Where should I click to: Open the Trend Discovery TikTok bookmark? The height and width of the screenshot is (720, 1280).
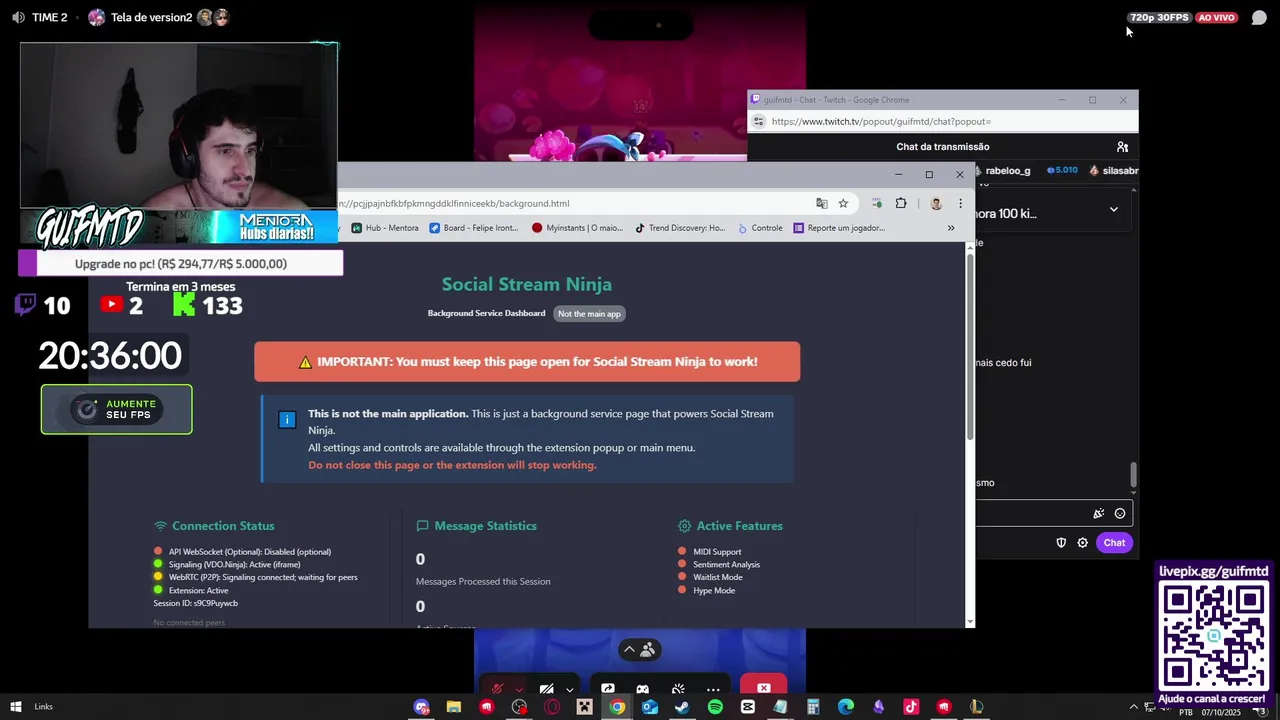coord(680,228)
